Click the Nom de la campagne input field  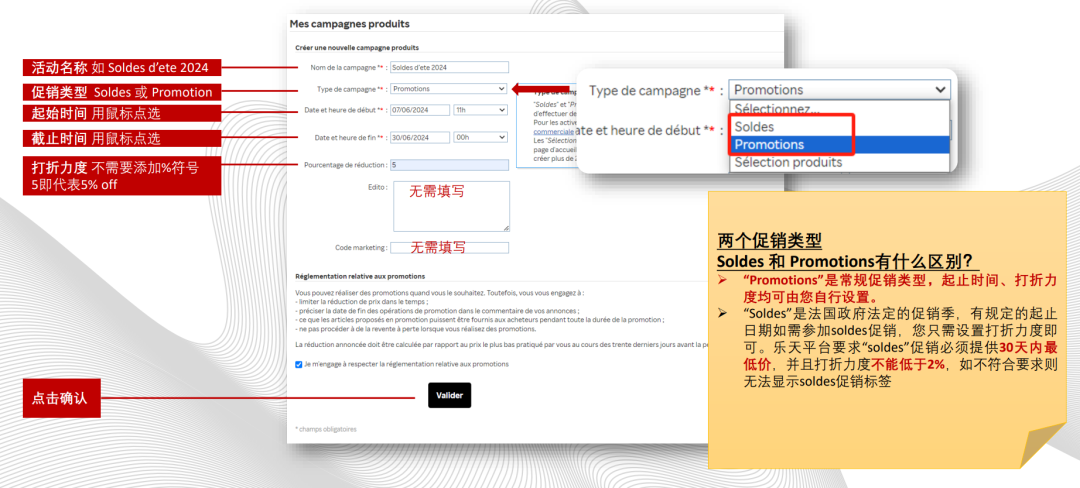[x=449, y=67]
